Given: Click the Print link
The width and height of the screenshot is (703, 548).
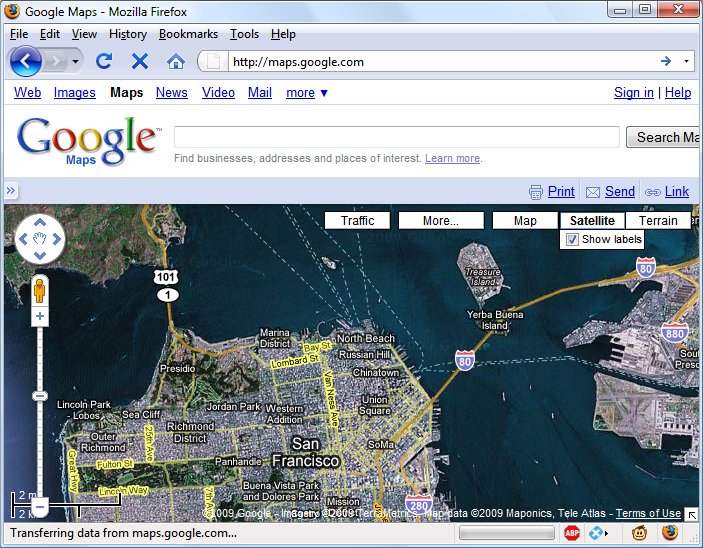Looking at the screenshot, I should tap(561, 191).
